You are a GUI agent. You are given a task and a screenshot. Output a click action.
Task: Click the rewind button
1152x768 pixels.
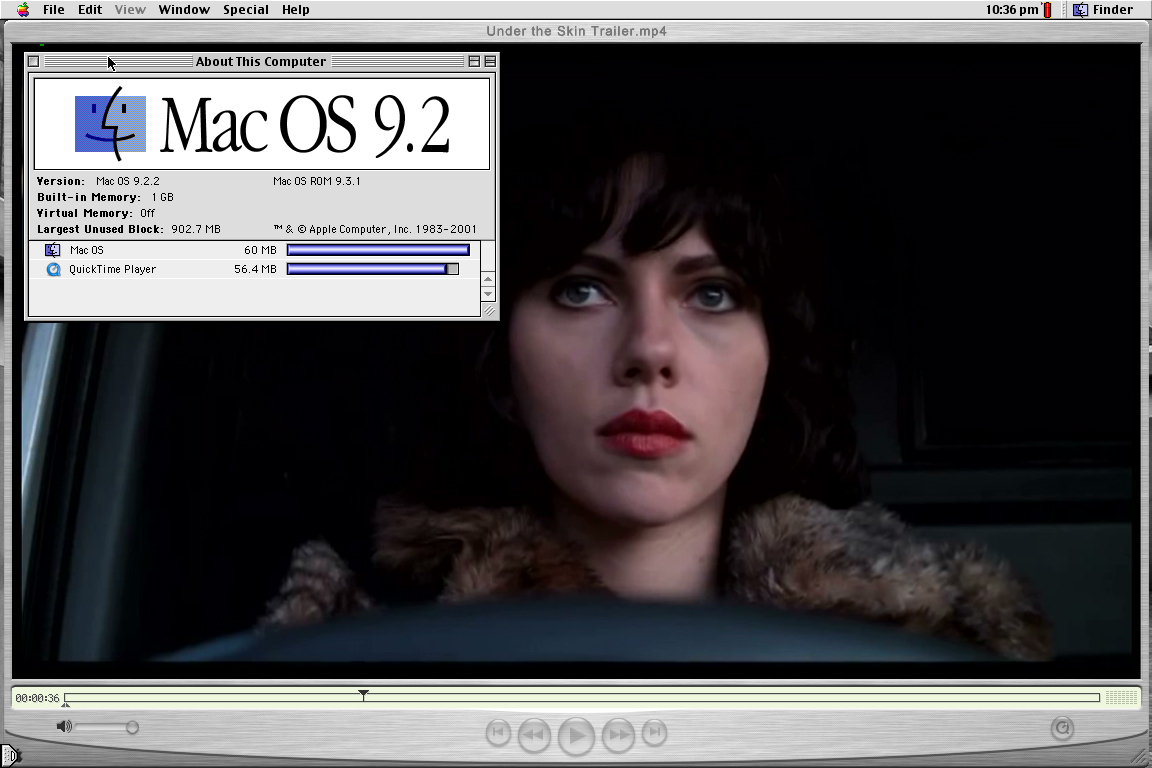(534, 734)
